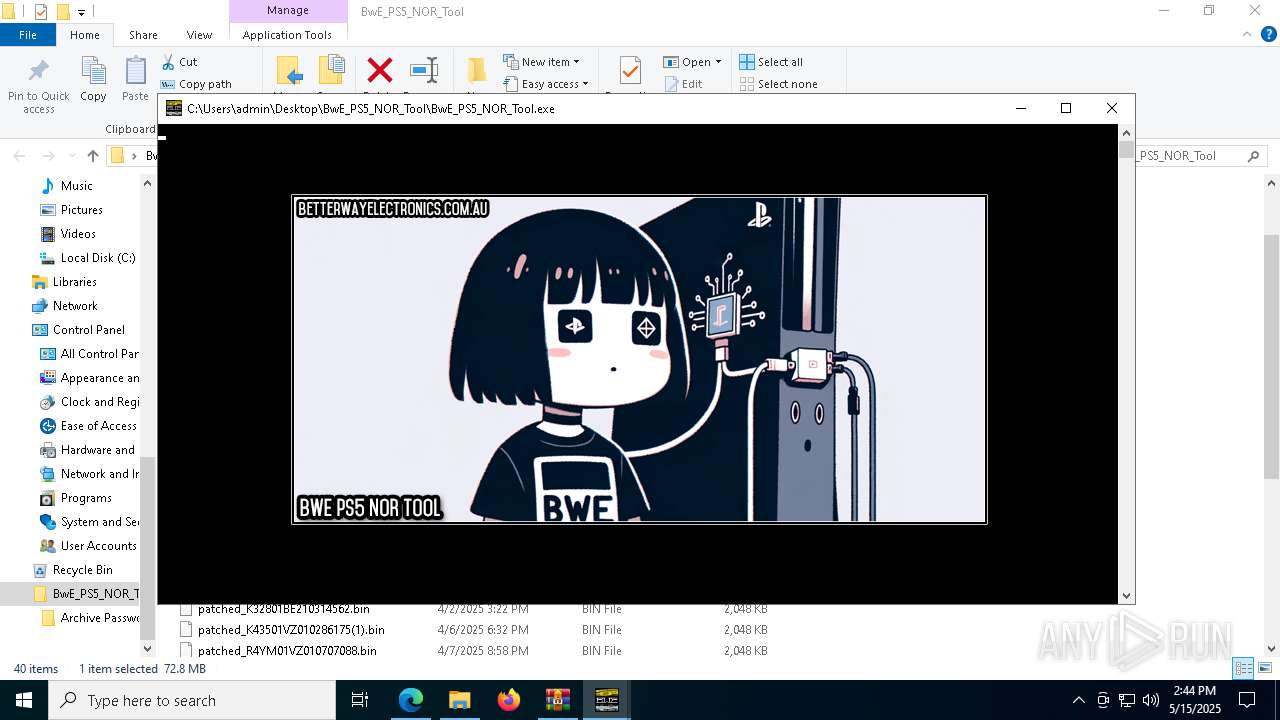
Task: Expand the Open dropdown arrow
Action: click(718, 62)
